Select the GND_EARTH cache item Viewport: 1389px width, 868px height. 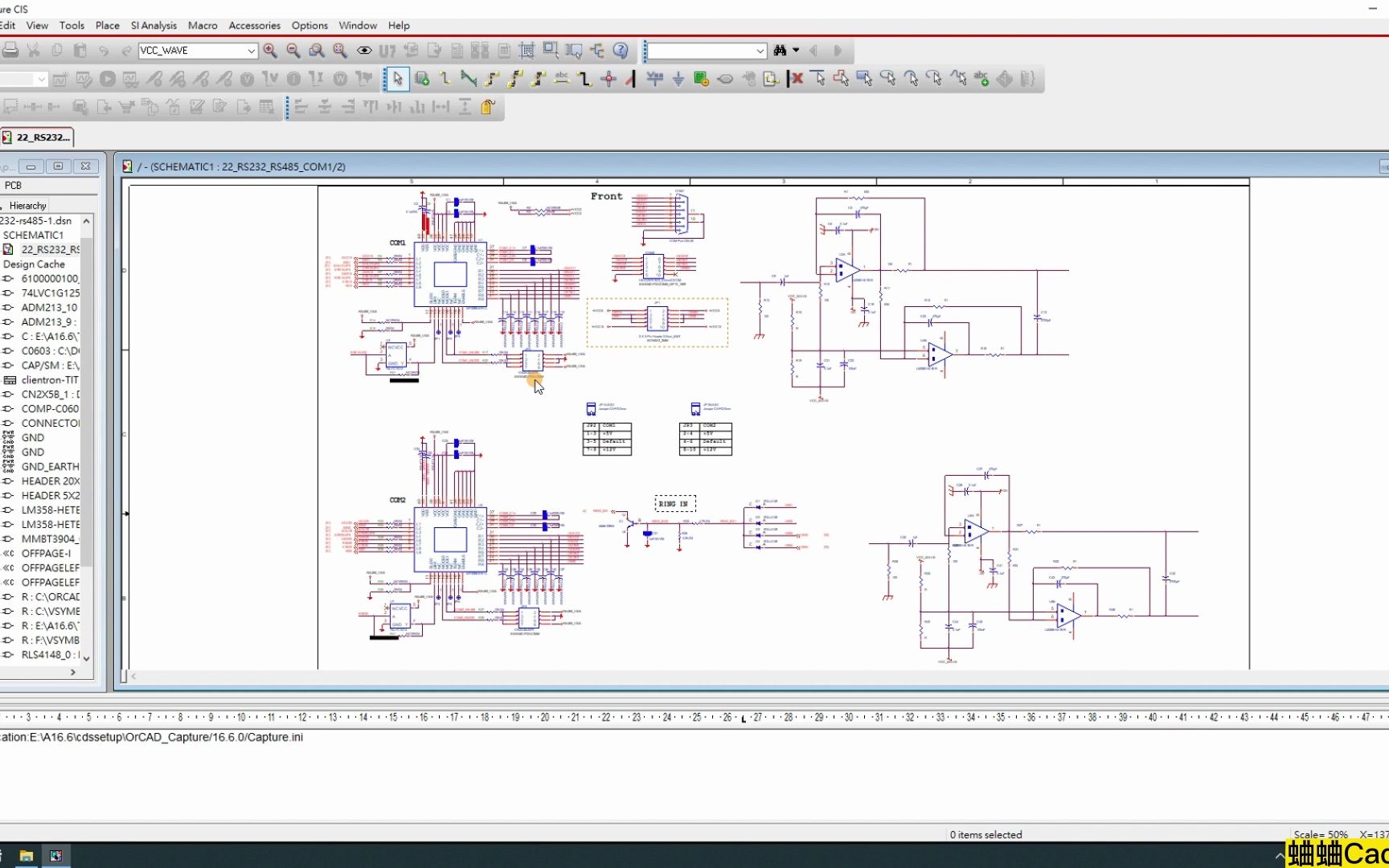pos(50,467)
